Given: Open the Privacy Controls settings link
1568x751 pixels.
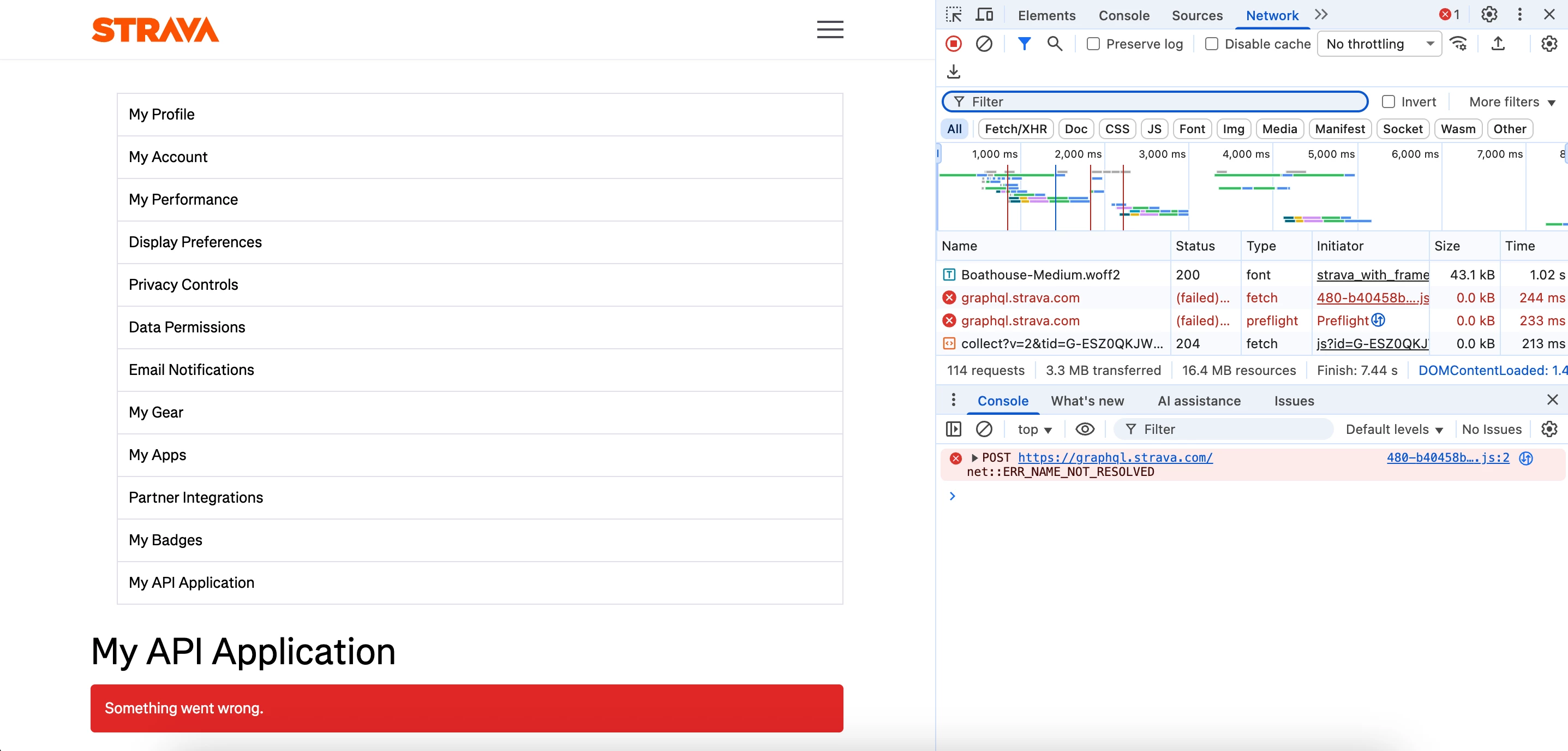Looking at the screenshot, I should [x=183, y=284].
